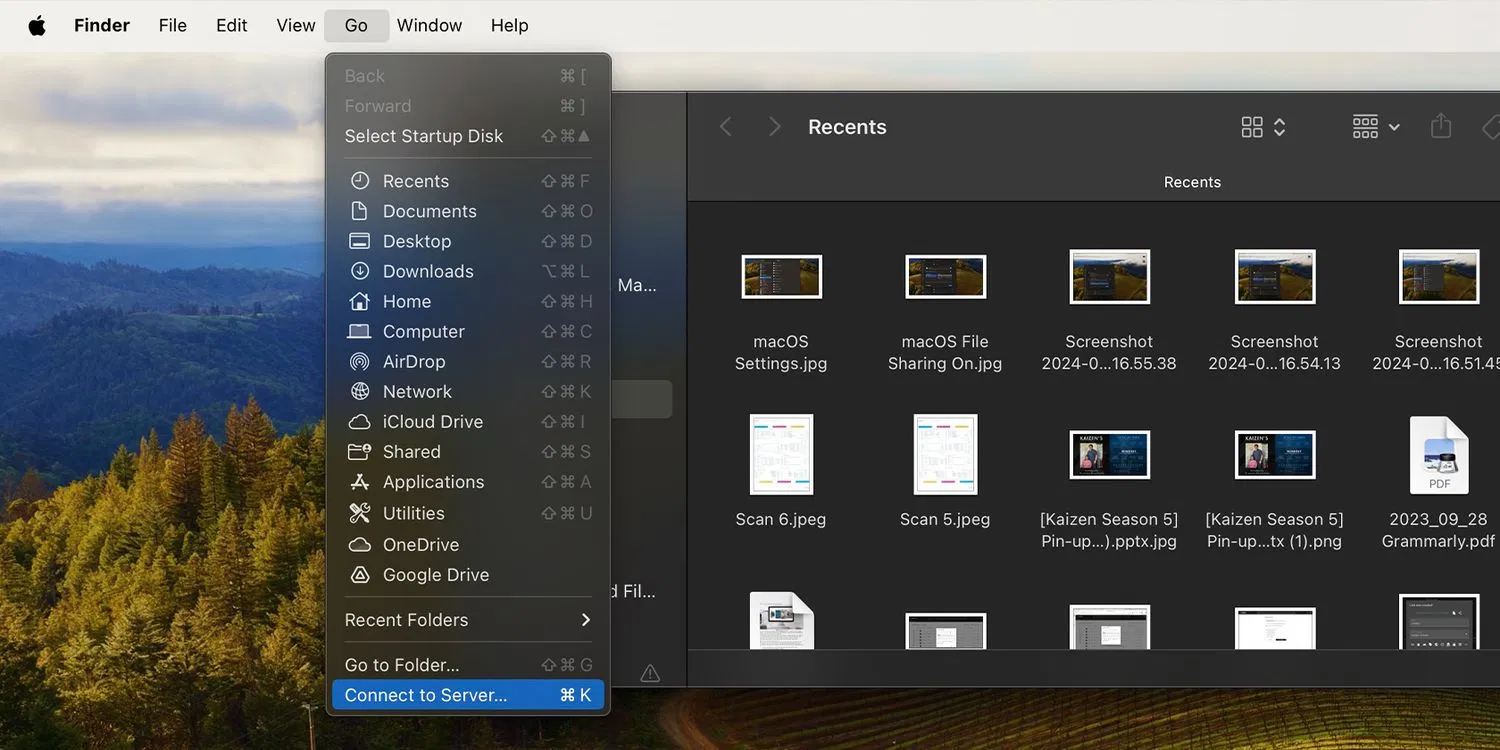
Task: Open the Scan 6.jpeg thumbnail
Action: 781,454
